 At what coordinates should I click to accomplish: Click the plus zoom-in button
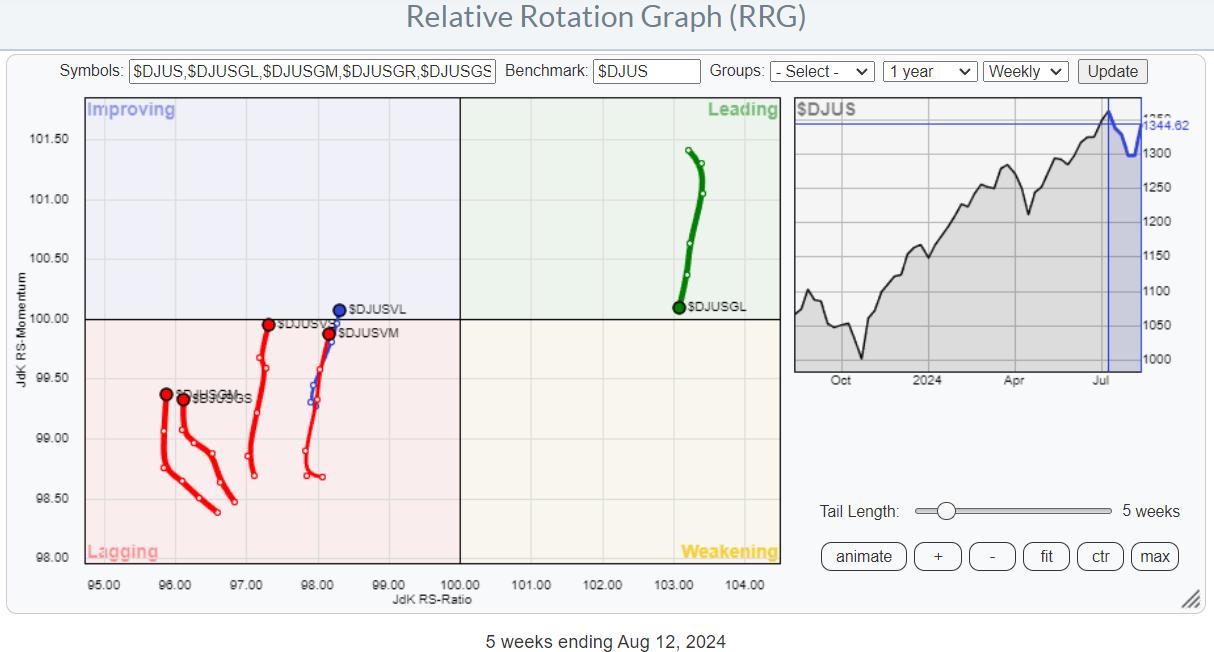tap(939, 556)
